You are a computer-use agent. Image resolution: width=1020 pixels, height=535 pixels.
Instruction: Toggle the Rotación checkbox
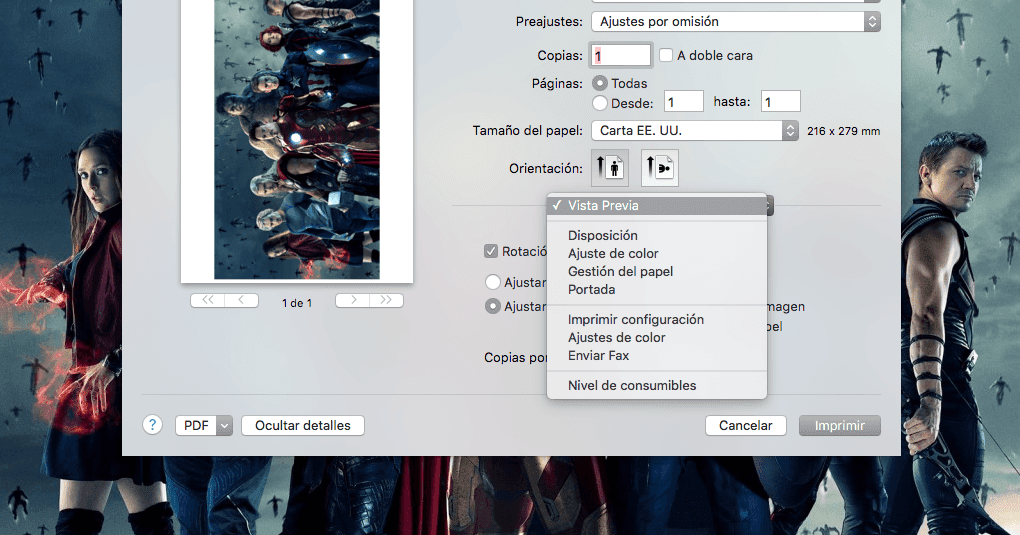point(491,251)
